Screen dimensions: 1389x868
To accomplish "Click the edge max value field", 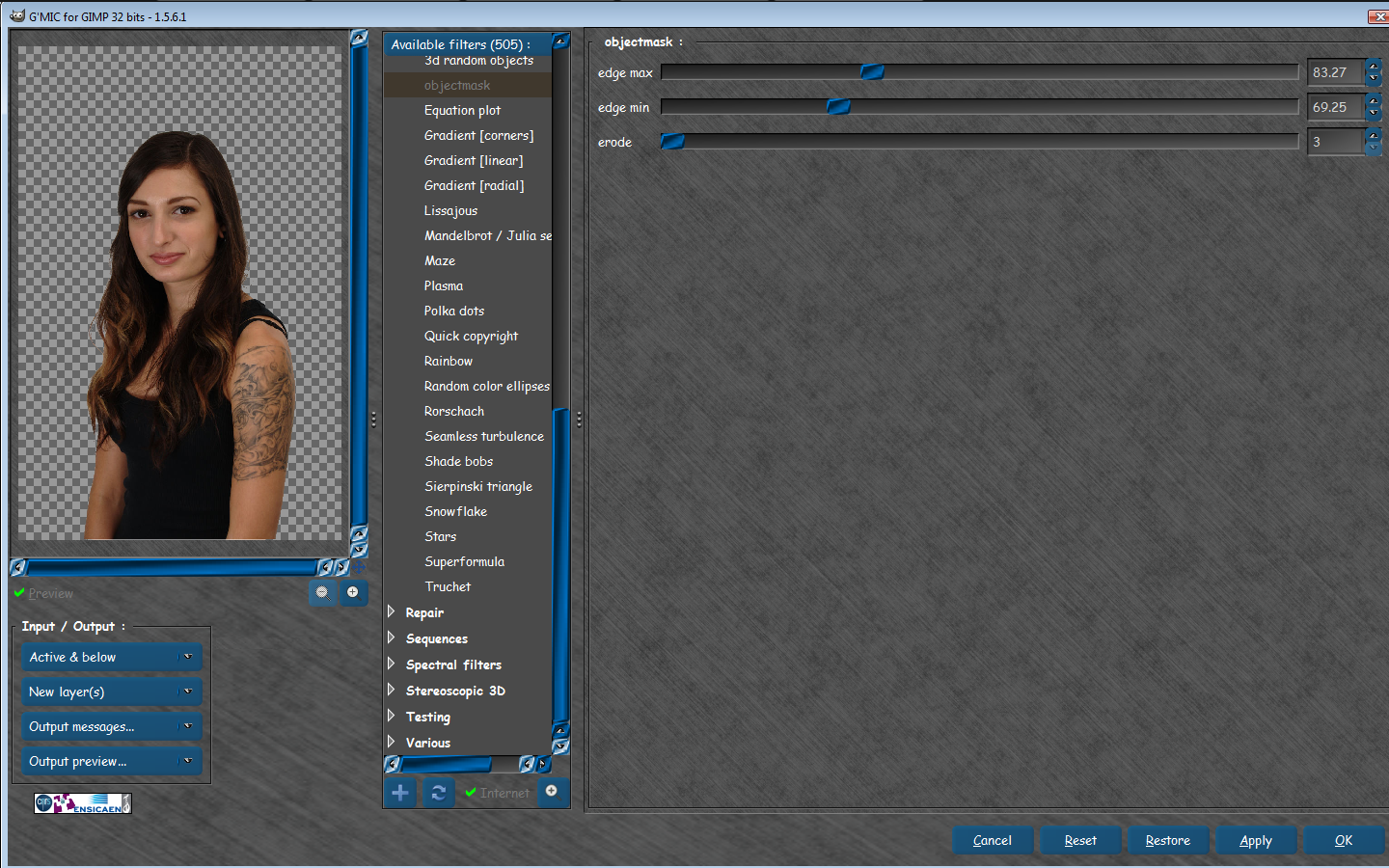I will (1335, 72).
